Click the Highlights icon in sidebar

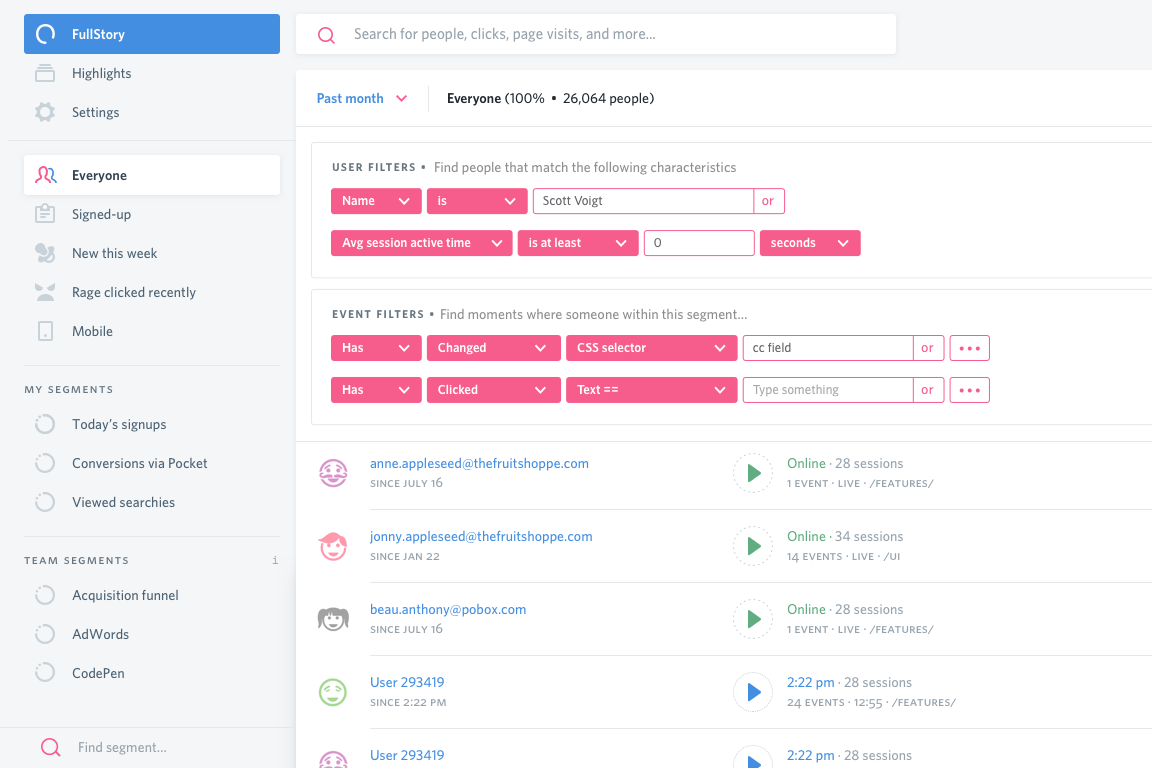[45, 73]
